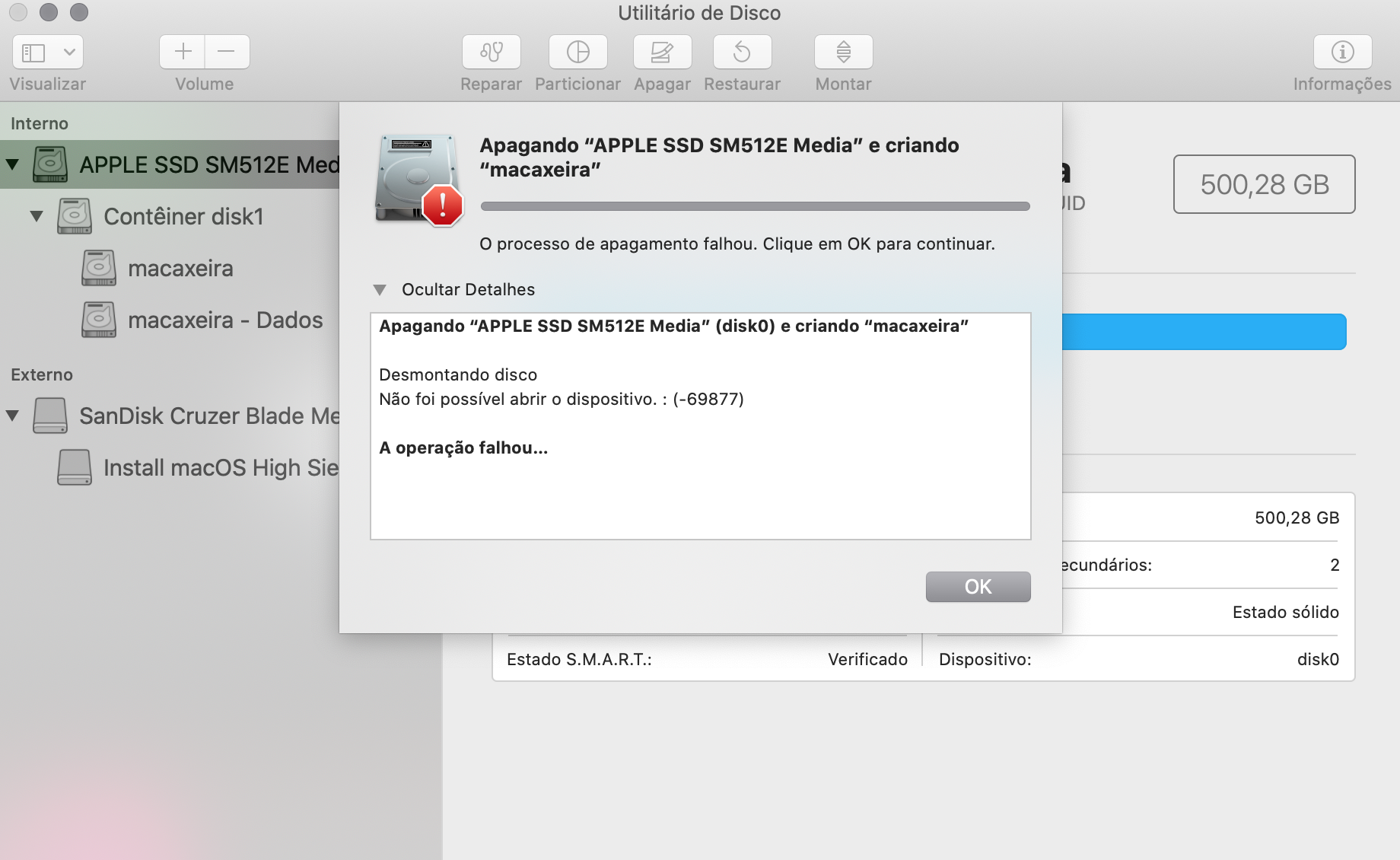Select Install macOS High Sierra volume

[170, 467]
